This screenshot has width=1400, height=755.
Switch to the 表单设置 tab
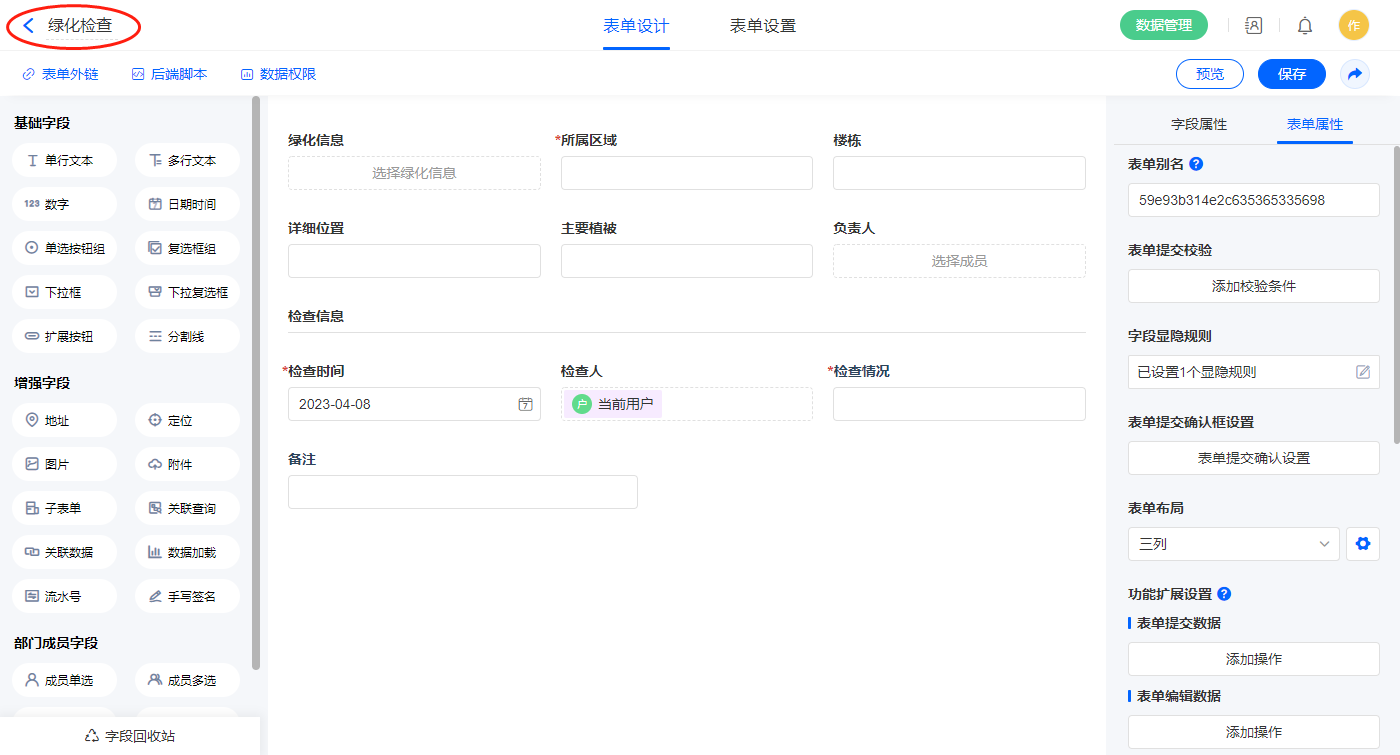pos(763,26)
